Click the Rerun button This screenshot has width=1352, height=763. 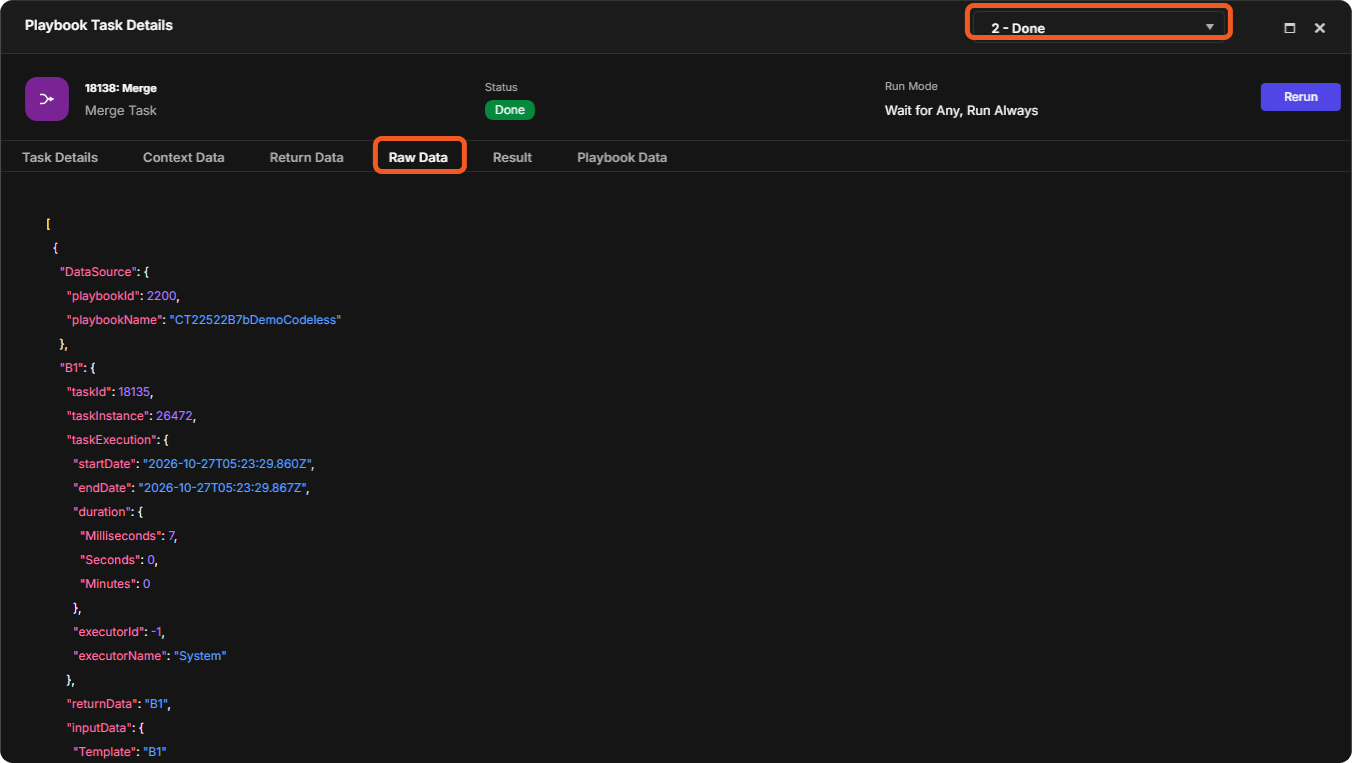1301,97
